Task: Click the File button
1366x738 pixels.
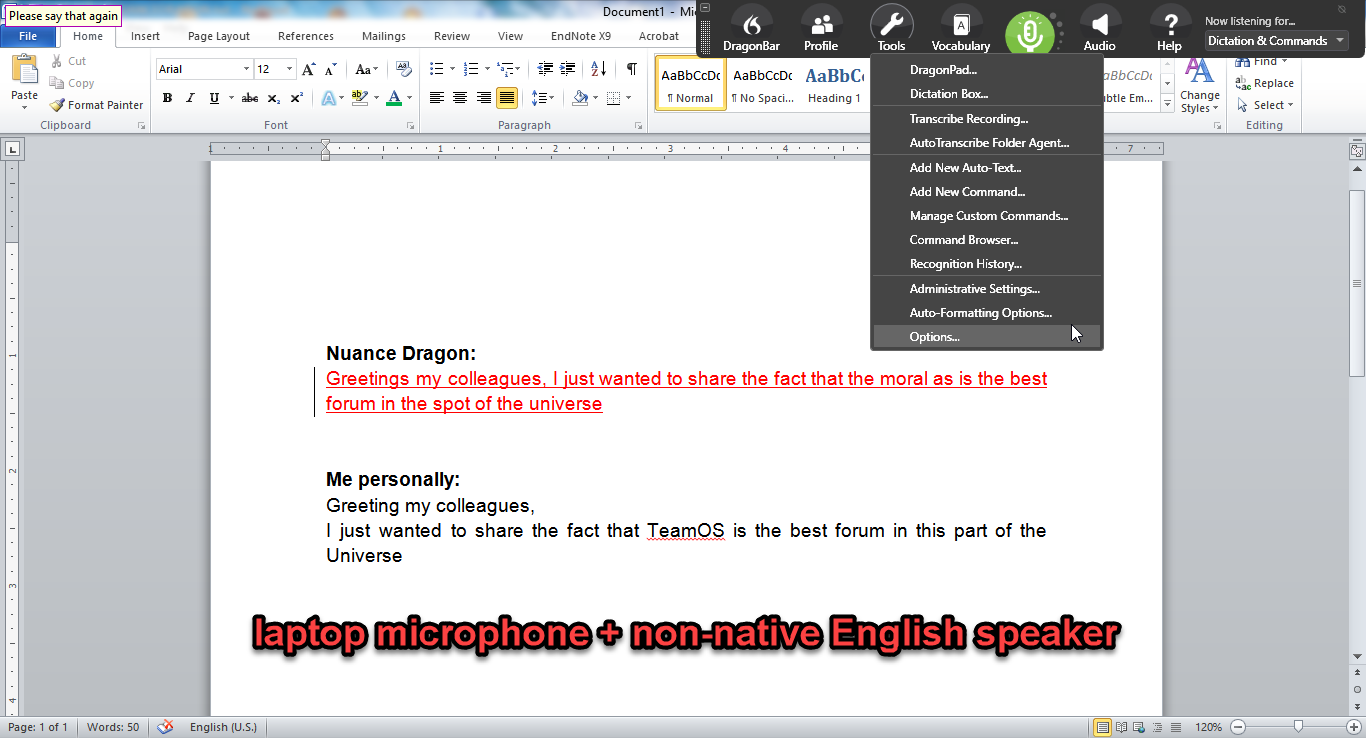Action: click(x=28, y=36)
